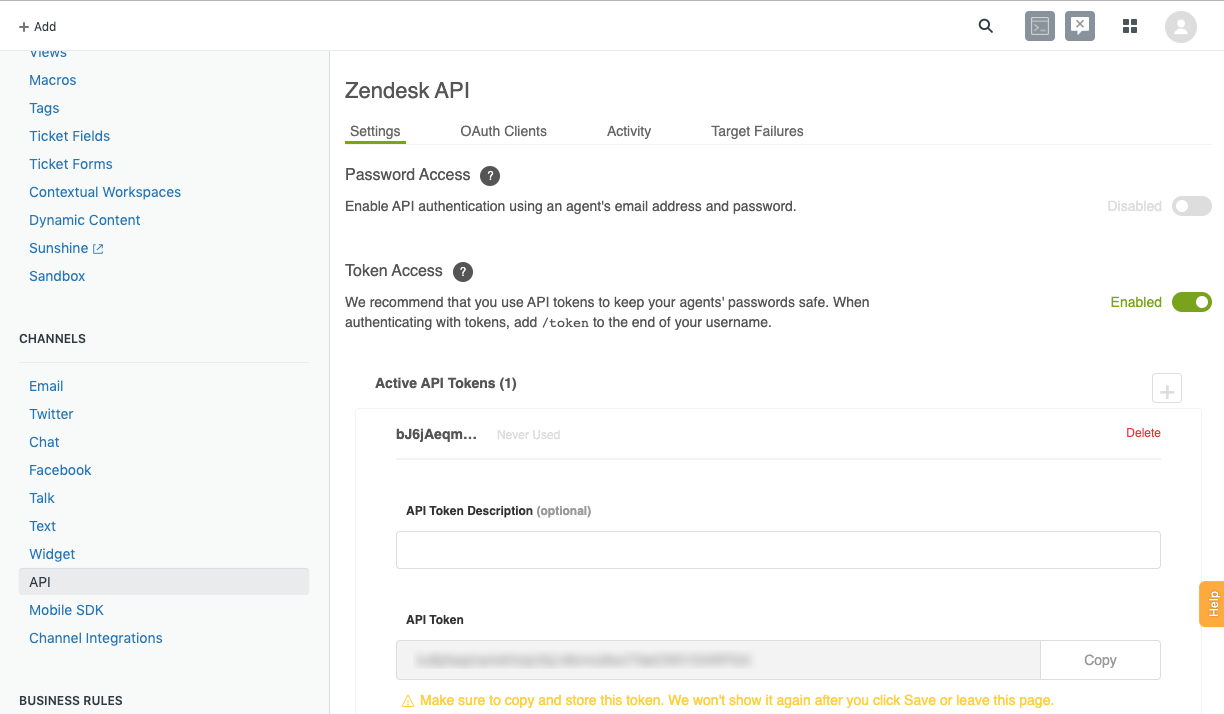This screenshot has height=714, width=1224.
Task: Open Widget channel settings
Action: click(x=52, y=554)
